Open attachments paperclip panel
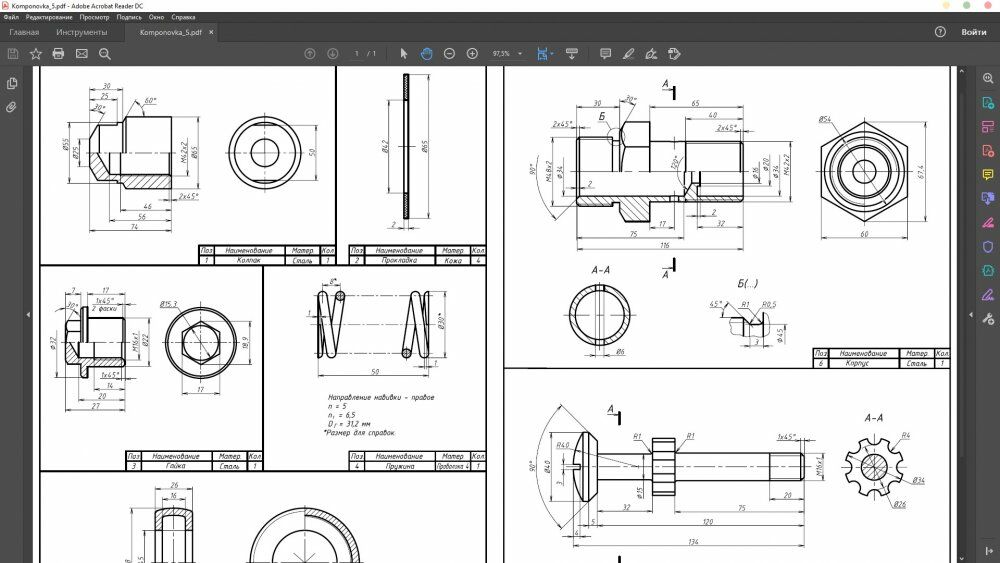This screenshot has height=563, width=1000. (11, 107)
